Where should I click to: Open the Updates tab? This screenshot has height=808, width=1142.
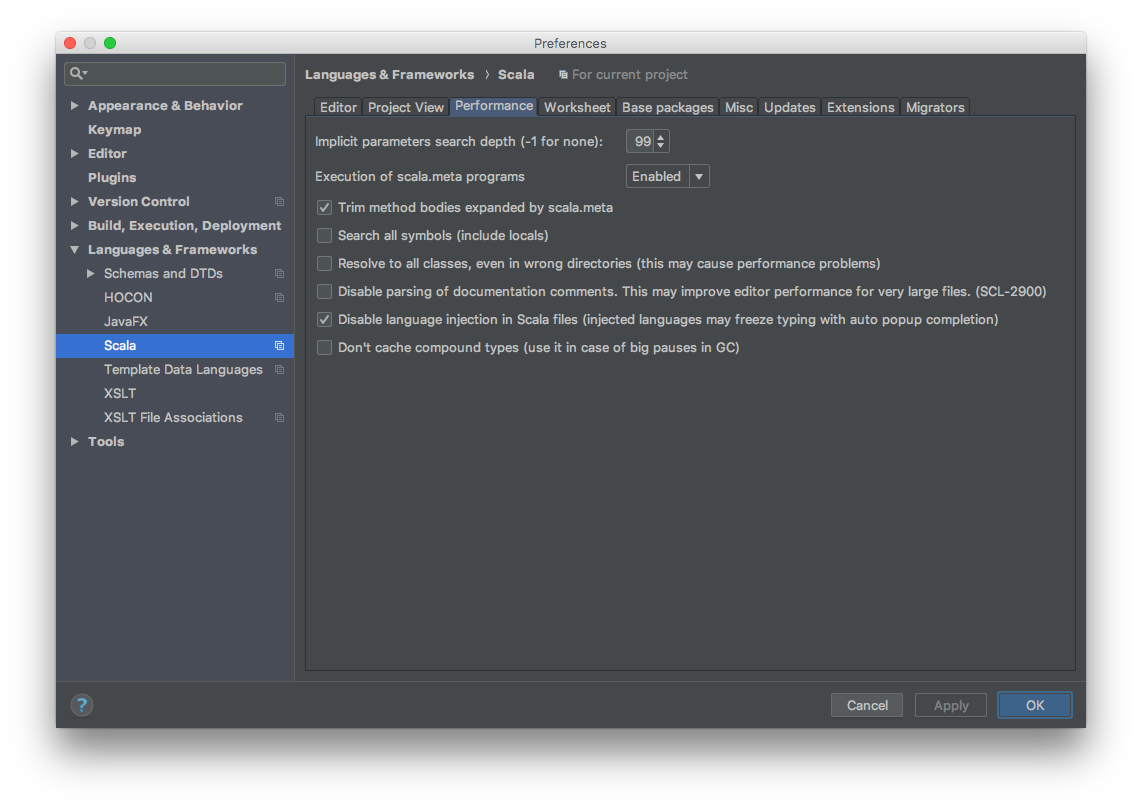[x=789, y=107]
